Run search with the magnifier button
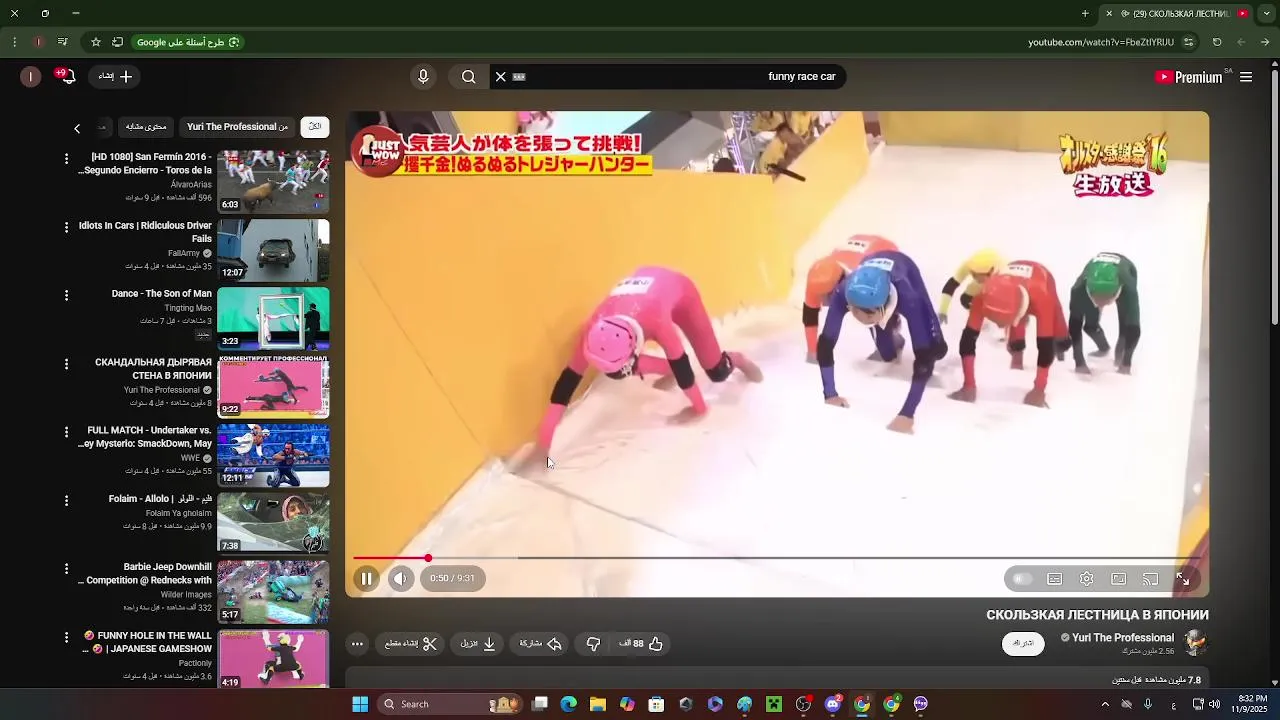1280x720 pixels. click(468, 77)
